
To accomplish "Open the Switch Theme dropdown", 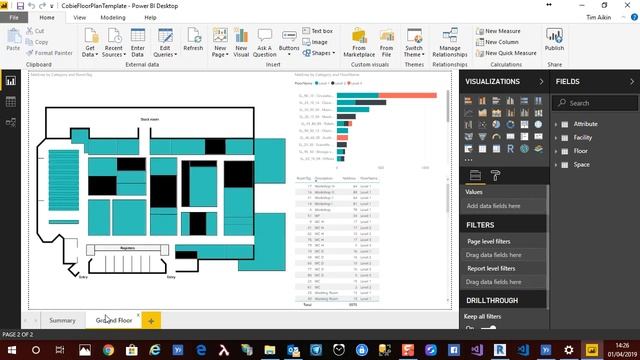I will [x=414, y=42].
